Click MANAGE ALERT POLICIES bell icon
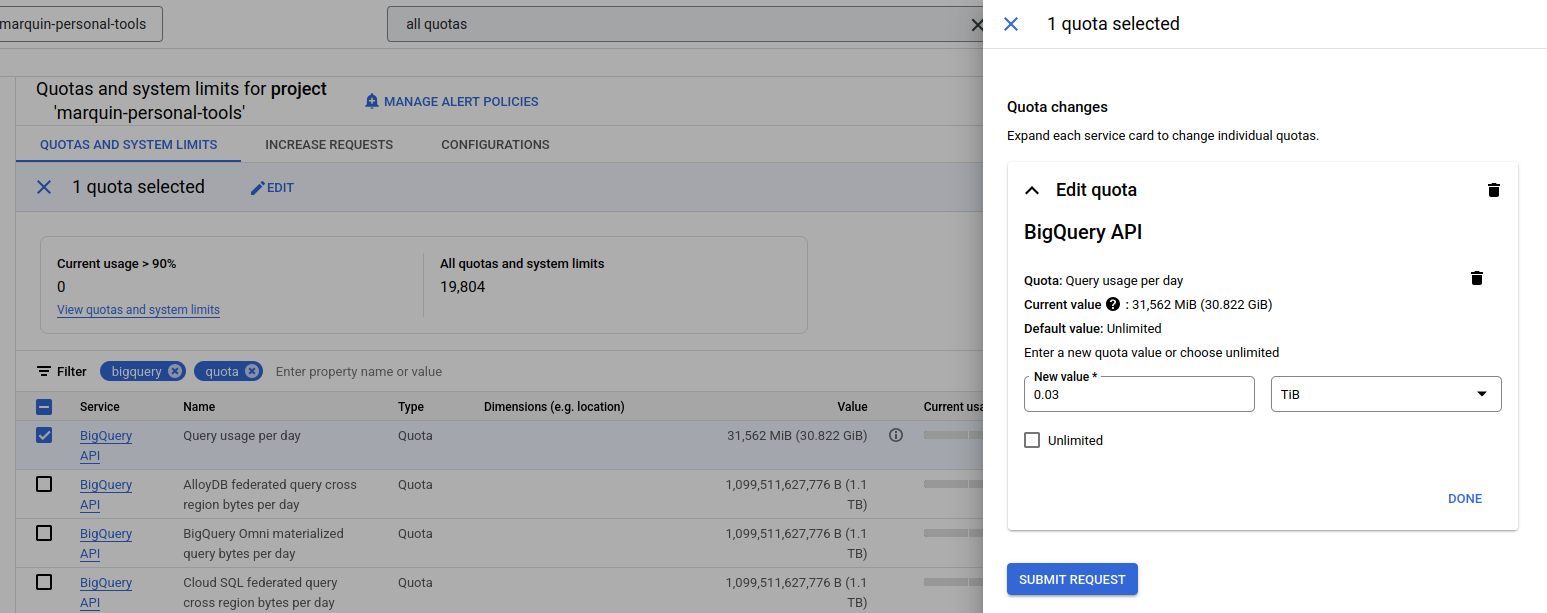The width and height of the screenshot is (1547, 613). click(372, 101)
